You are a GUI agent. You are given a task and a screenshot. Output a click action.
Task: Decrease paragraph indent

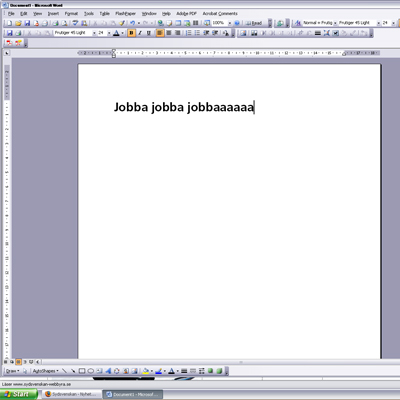click(x=206, y=33)
